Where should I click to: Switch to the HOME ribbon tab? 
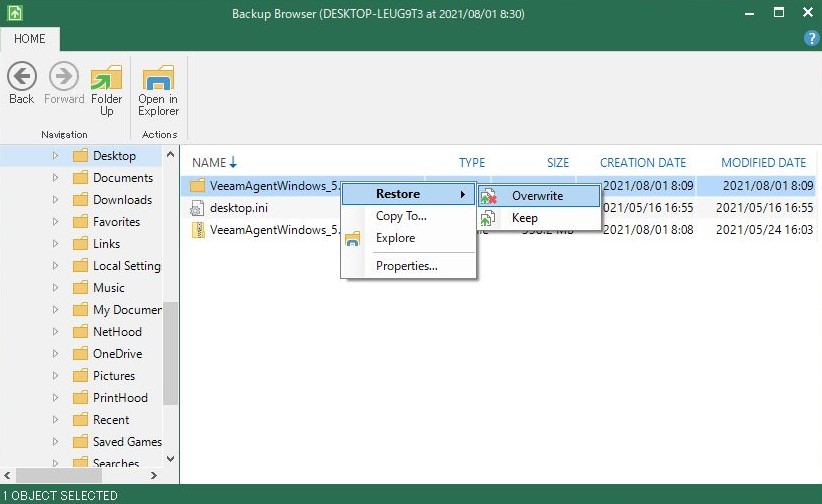click(x=30, y=39)
